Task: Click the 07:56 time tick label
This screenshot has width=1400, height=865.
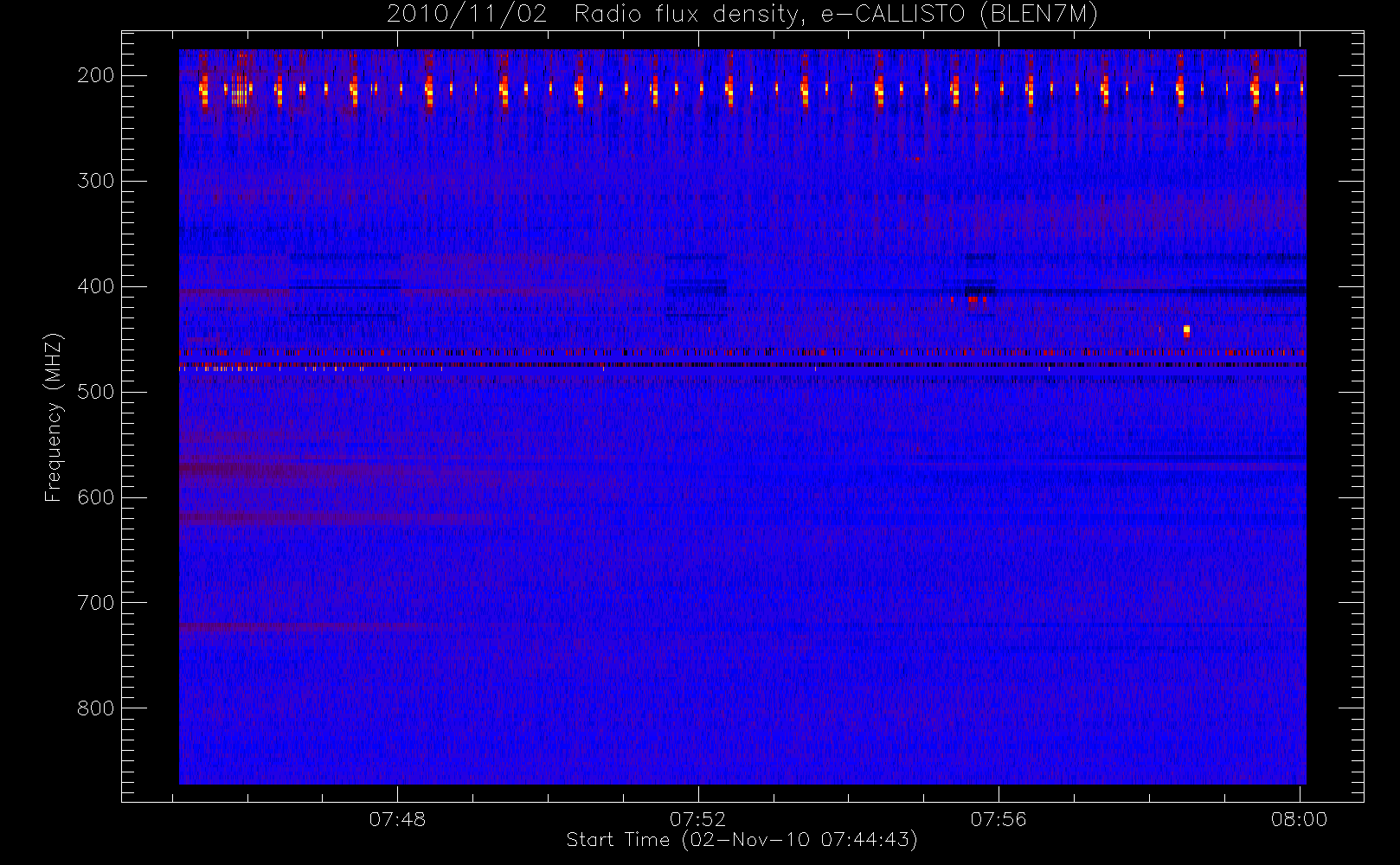Action: click(999, 819)
